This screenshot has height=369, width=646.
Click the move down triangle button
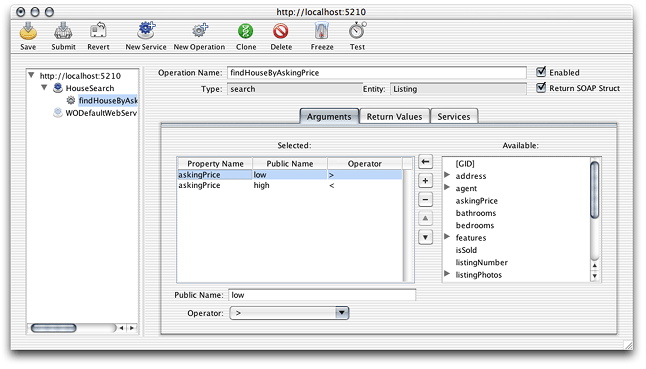(425, 237)
